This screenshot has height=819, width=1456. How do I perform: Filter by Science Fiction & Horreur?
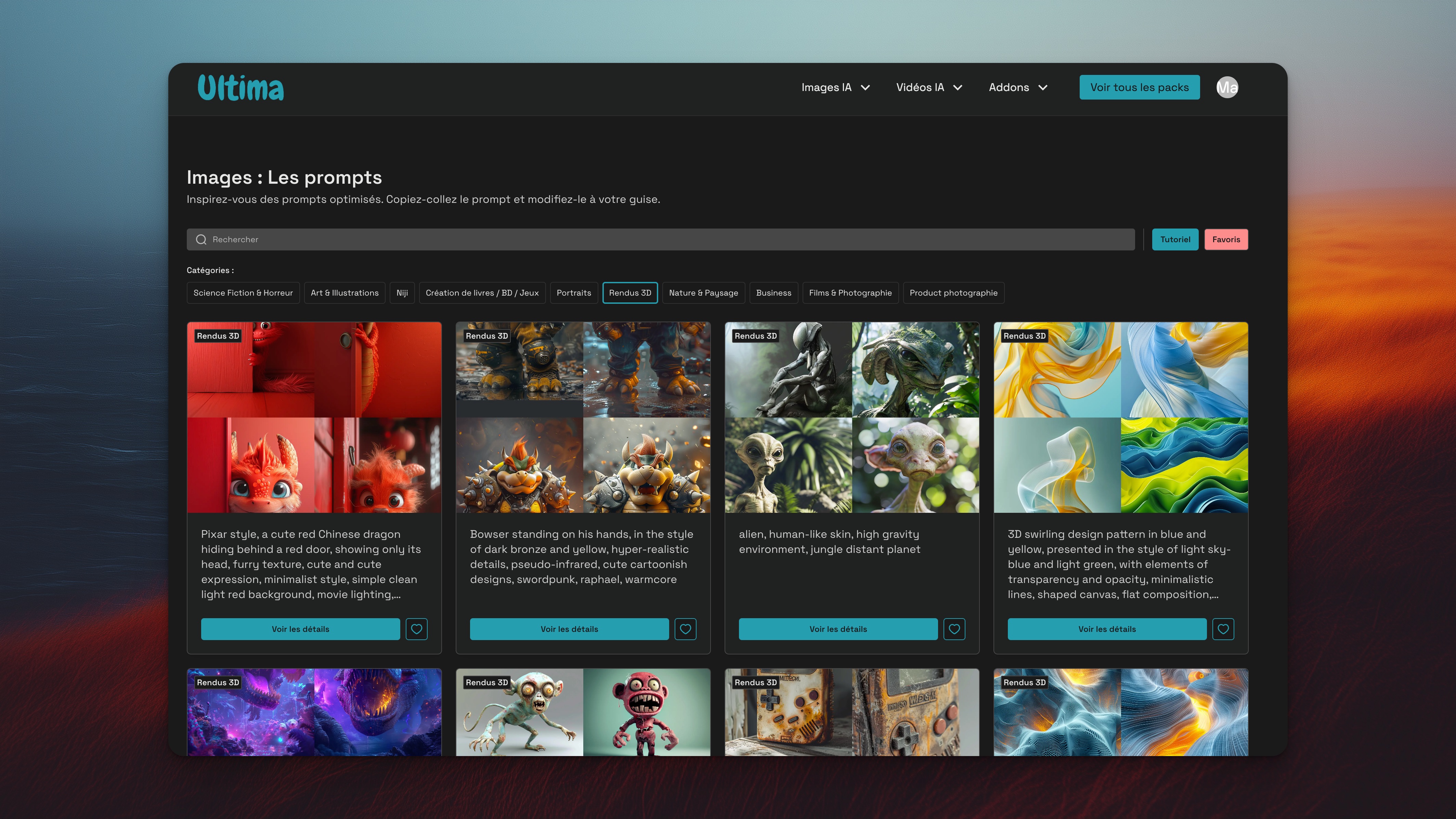coord(243,293)
